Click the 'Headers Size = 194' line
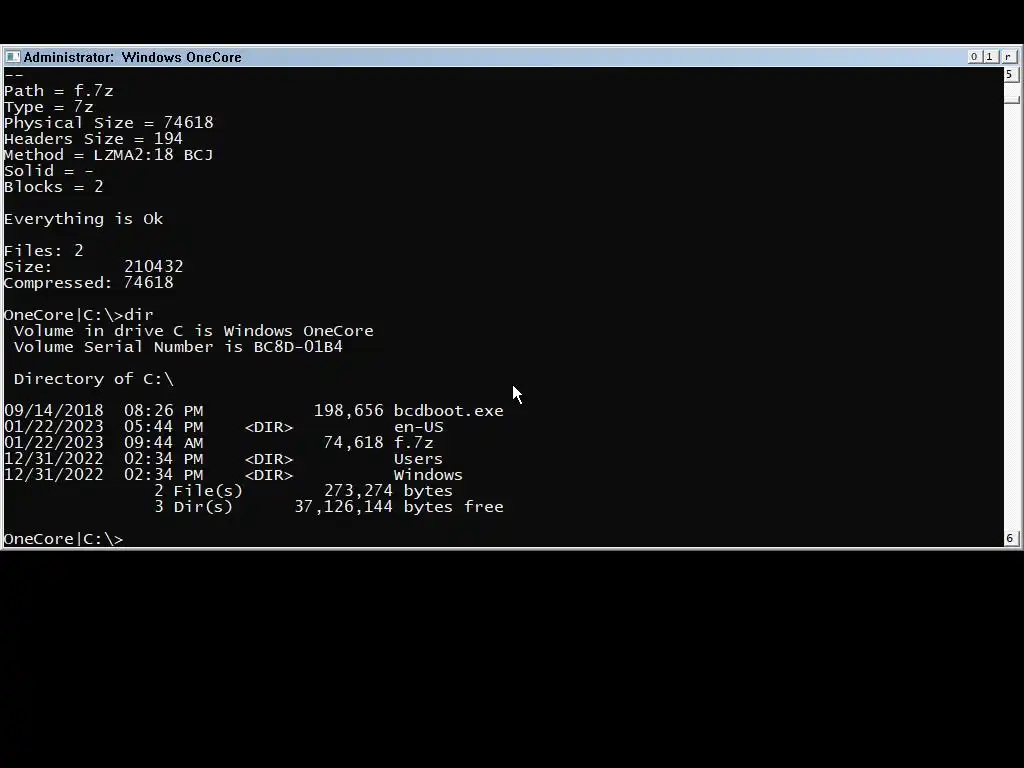Image resolution: width=1024 pixels, height=768 pixels. tap(93, 138)
